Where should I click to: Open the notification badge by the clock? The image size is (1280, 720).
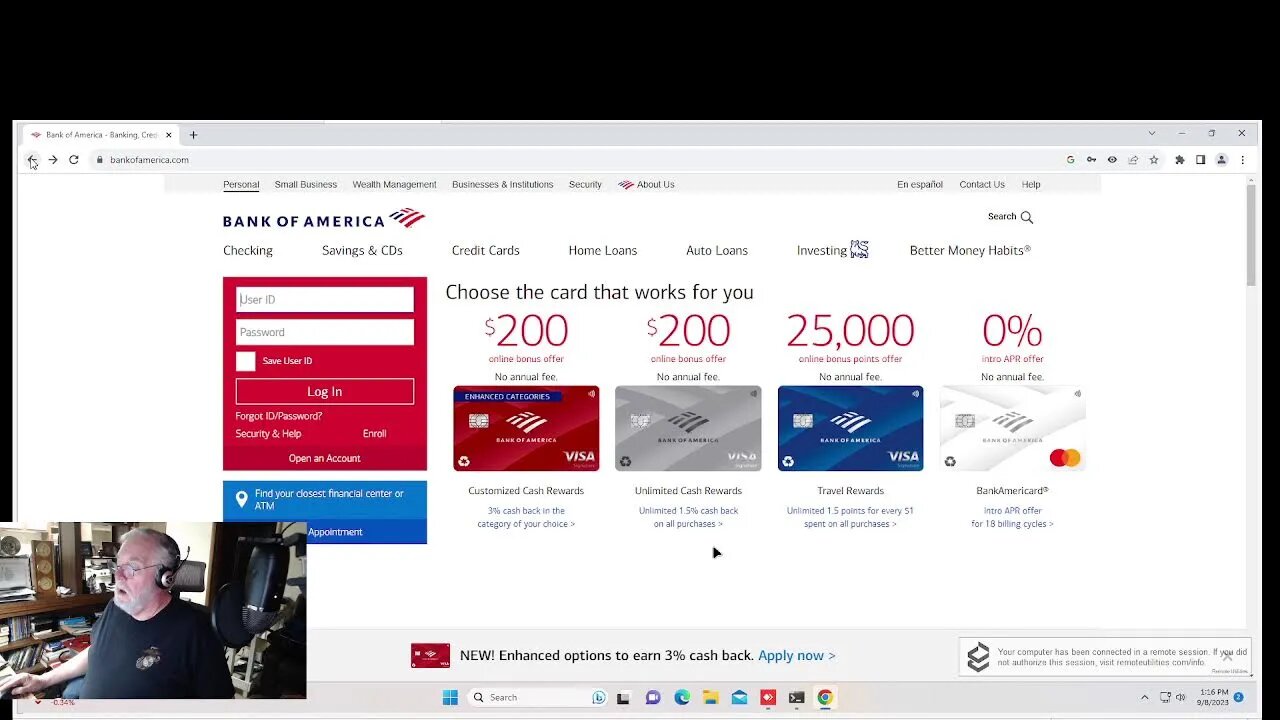(1238, 697)
